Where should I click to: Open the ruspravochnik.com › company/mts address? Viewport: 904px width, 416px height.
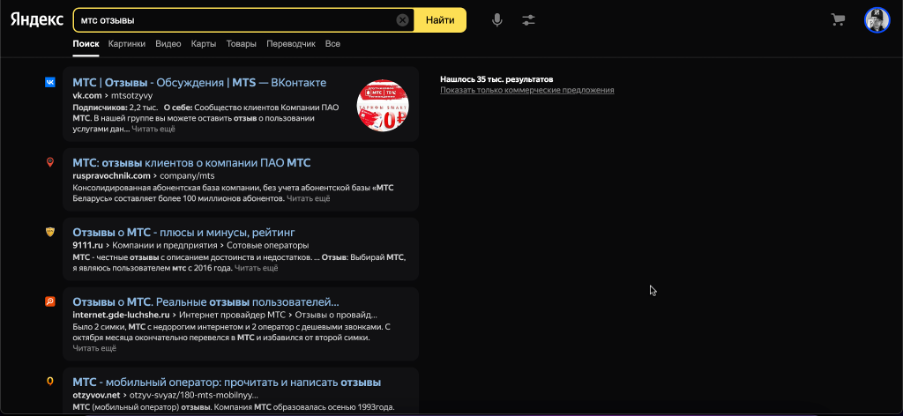[x=144, y=176]
